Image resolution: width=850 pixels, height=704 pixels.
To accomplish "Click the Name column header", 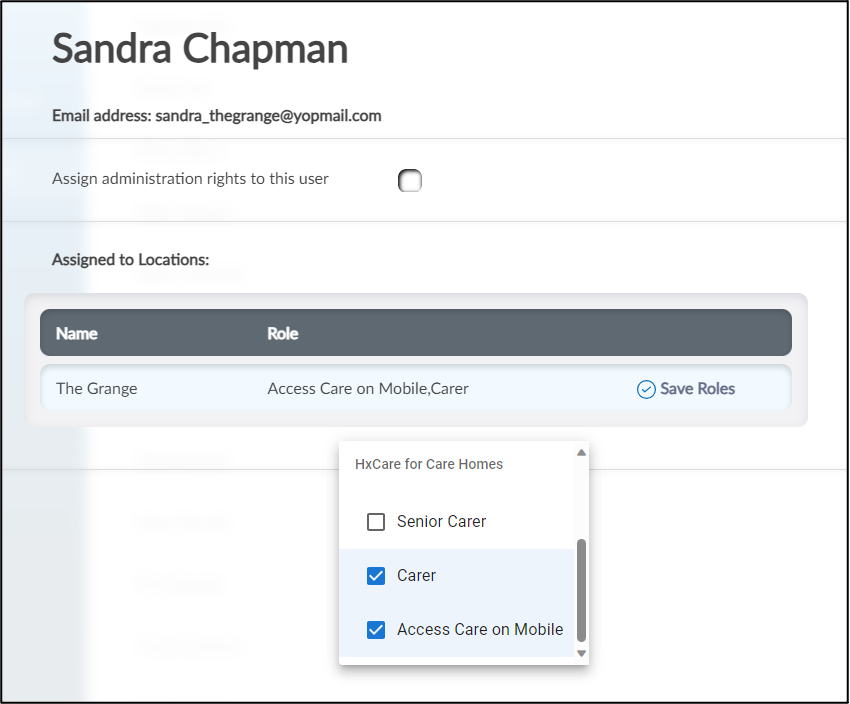I will (x=77, y=334).
